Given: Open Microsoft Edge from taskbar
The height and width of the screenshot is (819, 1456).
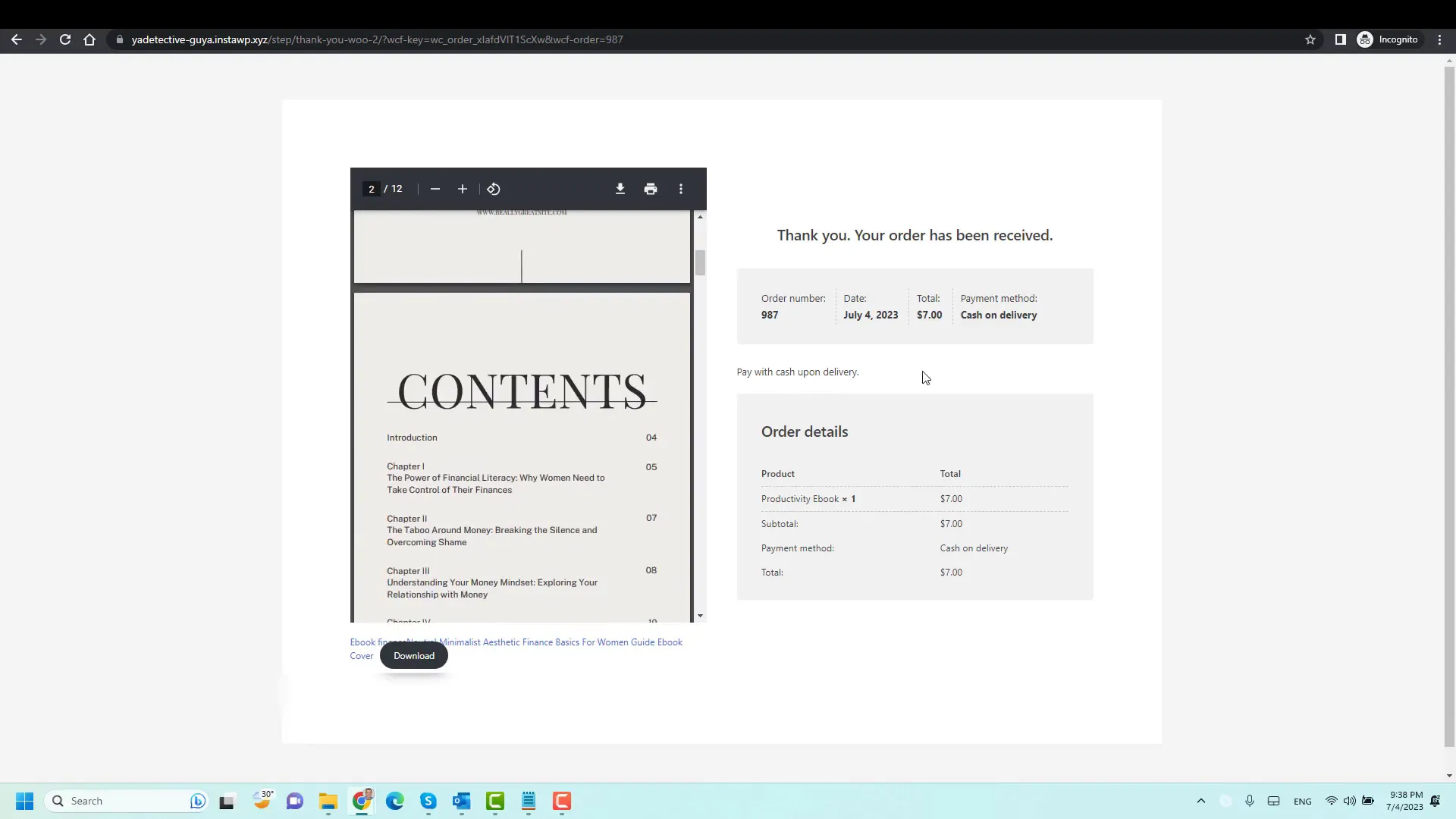Looking at the screenshot, I should pos(395,801).
